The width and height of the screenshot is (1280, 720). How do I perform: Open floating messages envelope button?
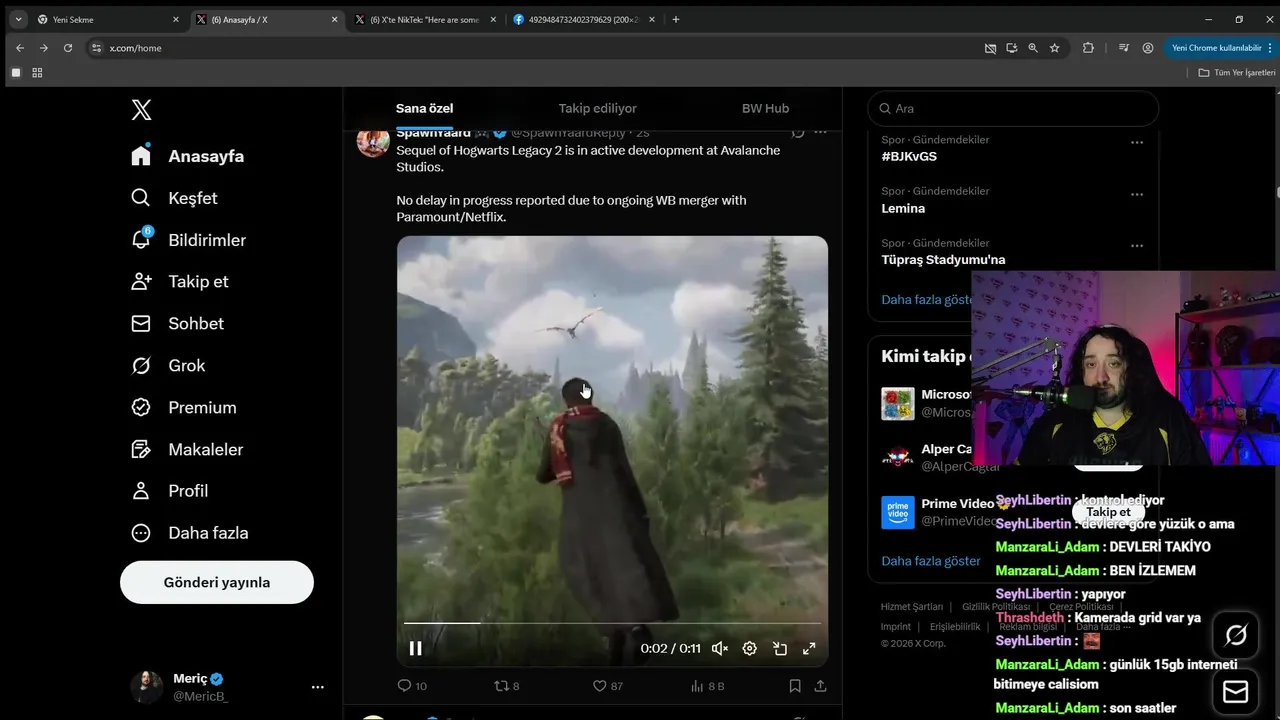click(1236, 692)
